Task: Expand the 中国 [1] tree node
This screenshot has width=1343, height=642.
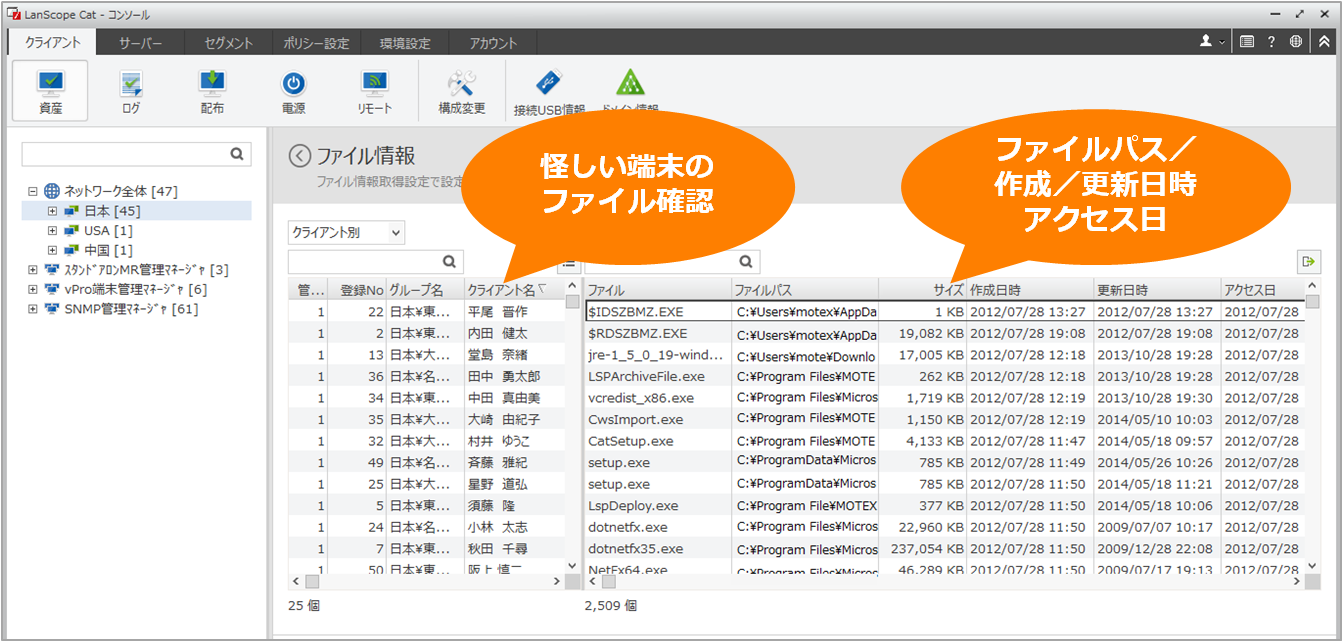Action: [53, 250]
